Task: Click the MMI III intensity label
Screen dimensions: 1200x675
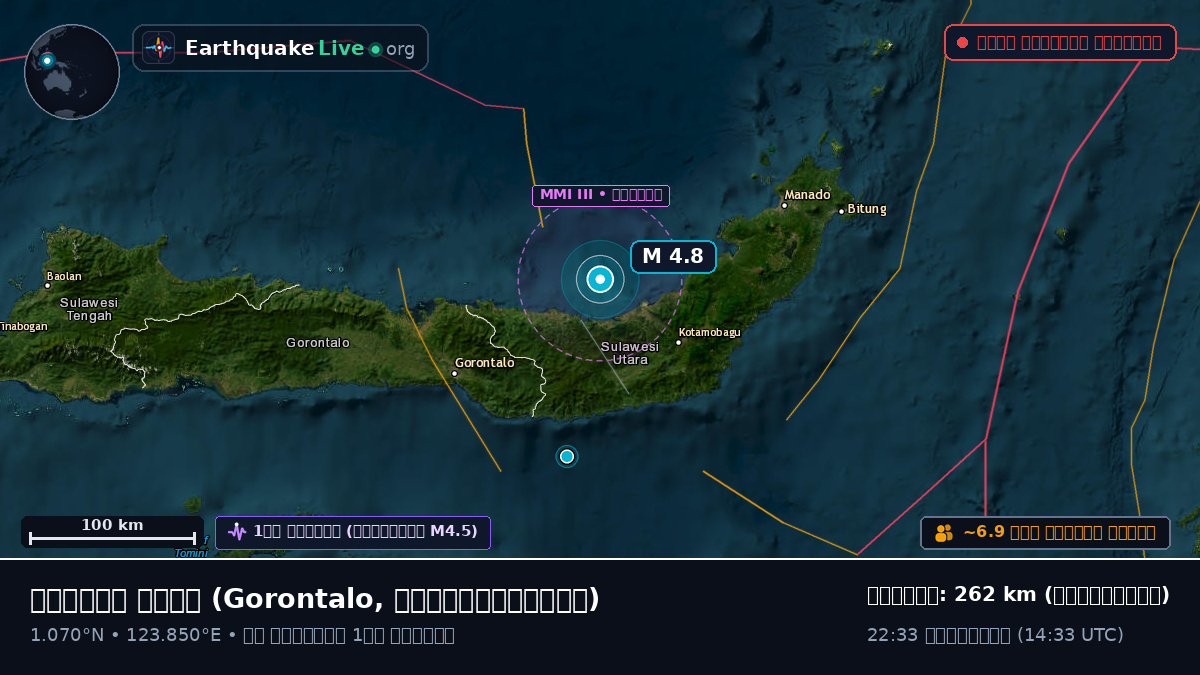Action: 601,195
